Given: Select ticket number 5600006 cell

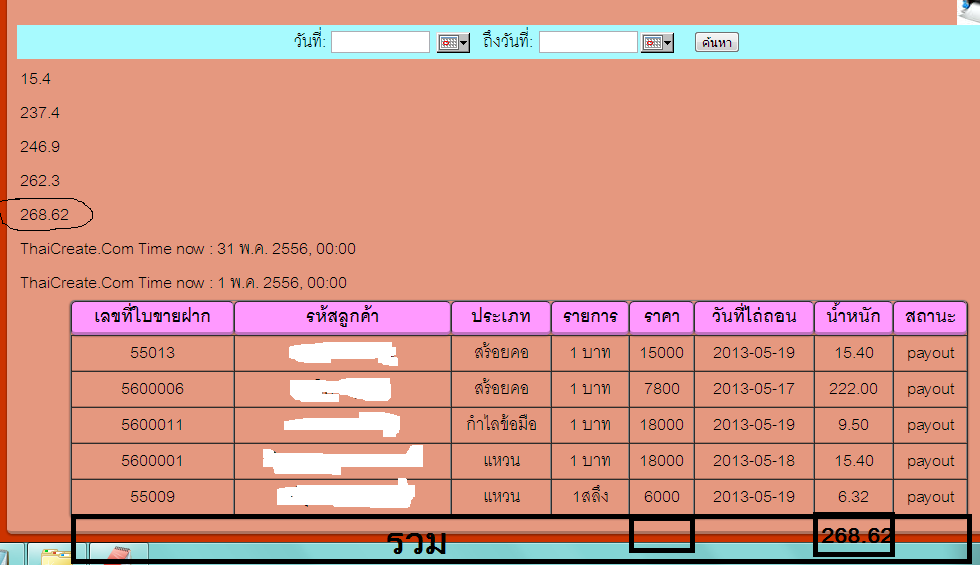Looking at the screenshot, I should [152, 389].
